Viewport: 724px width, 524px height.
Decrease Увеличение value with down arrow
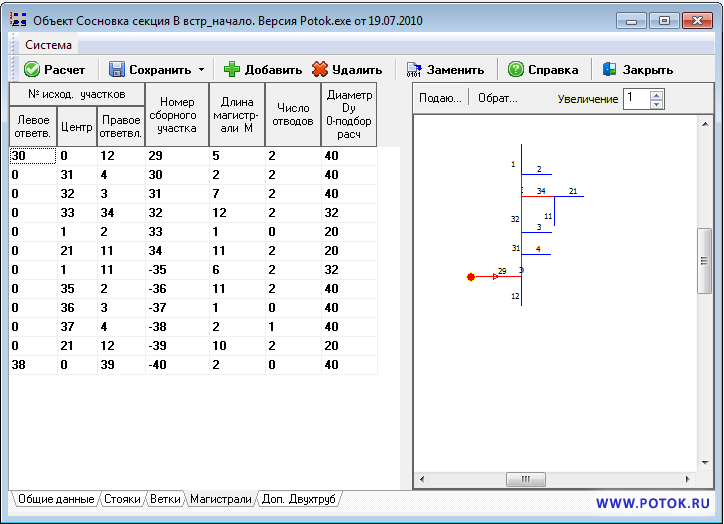click(x=657, y=103)
